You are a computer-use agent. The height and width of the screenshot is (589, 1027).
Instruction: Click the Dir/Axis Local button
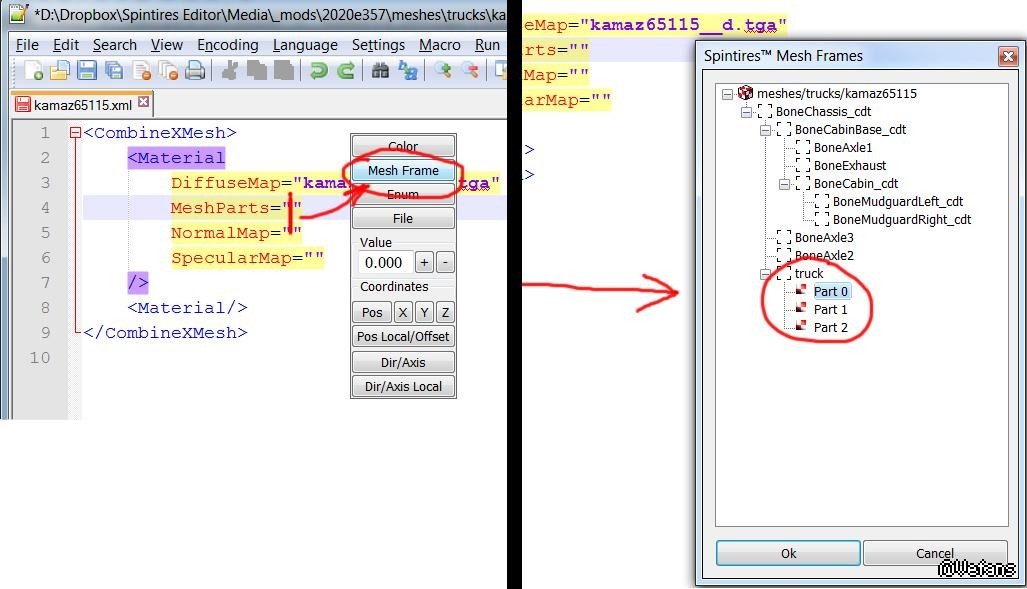pyautogui.click(x=403, y=387)
